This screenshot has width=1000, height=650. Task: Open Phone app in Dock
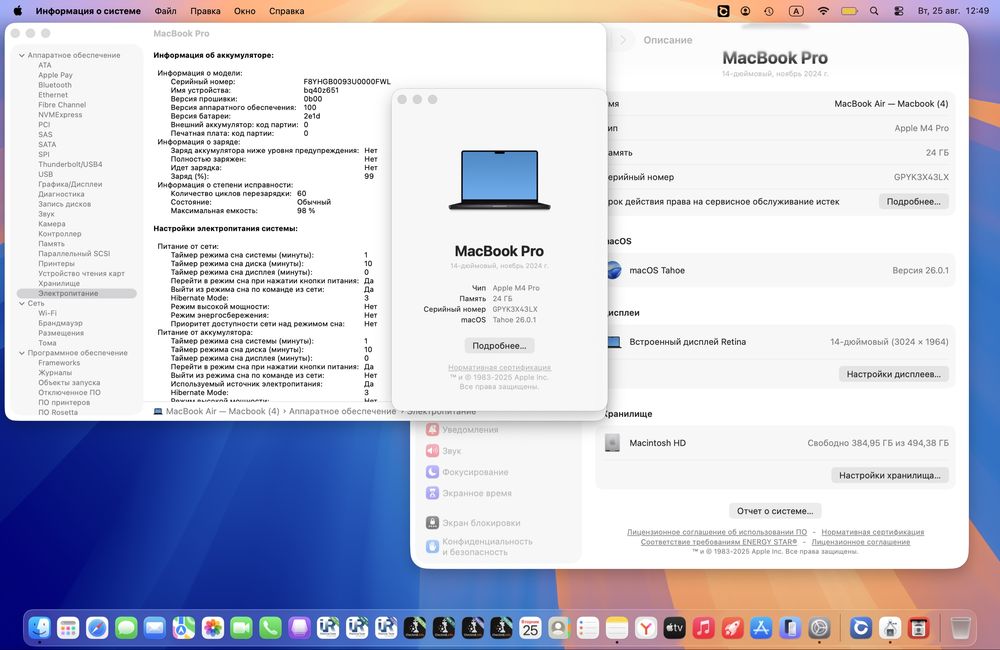tap(270, 628)
